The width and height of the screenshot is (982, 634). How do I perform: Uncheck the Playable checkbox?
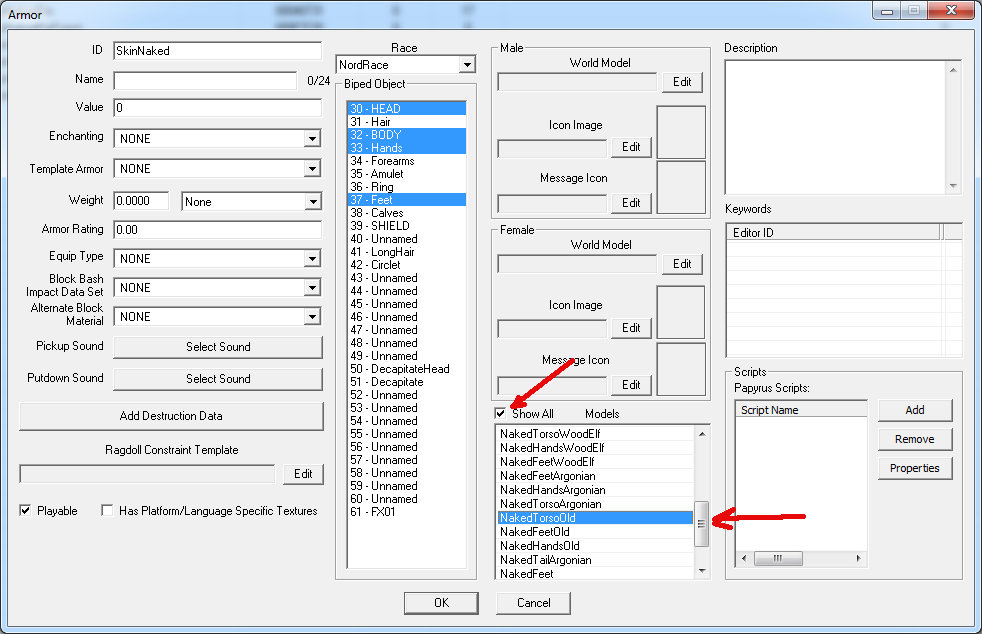tap(25, 511)
